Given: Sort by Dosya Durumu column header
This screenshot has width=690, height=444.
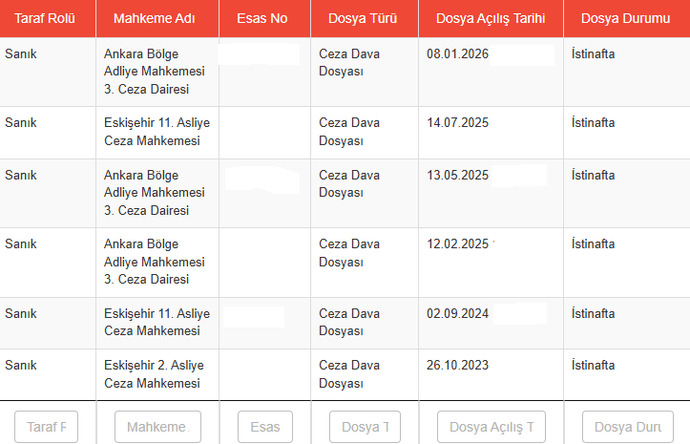Looking at the screenshot, I should click(625, 18).
